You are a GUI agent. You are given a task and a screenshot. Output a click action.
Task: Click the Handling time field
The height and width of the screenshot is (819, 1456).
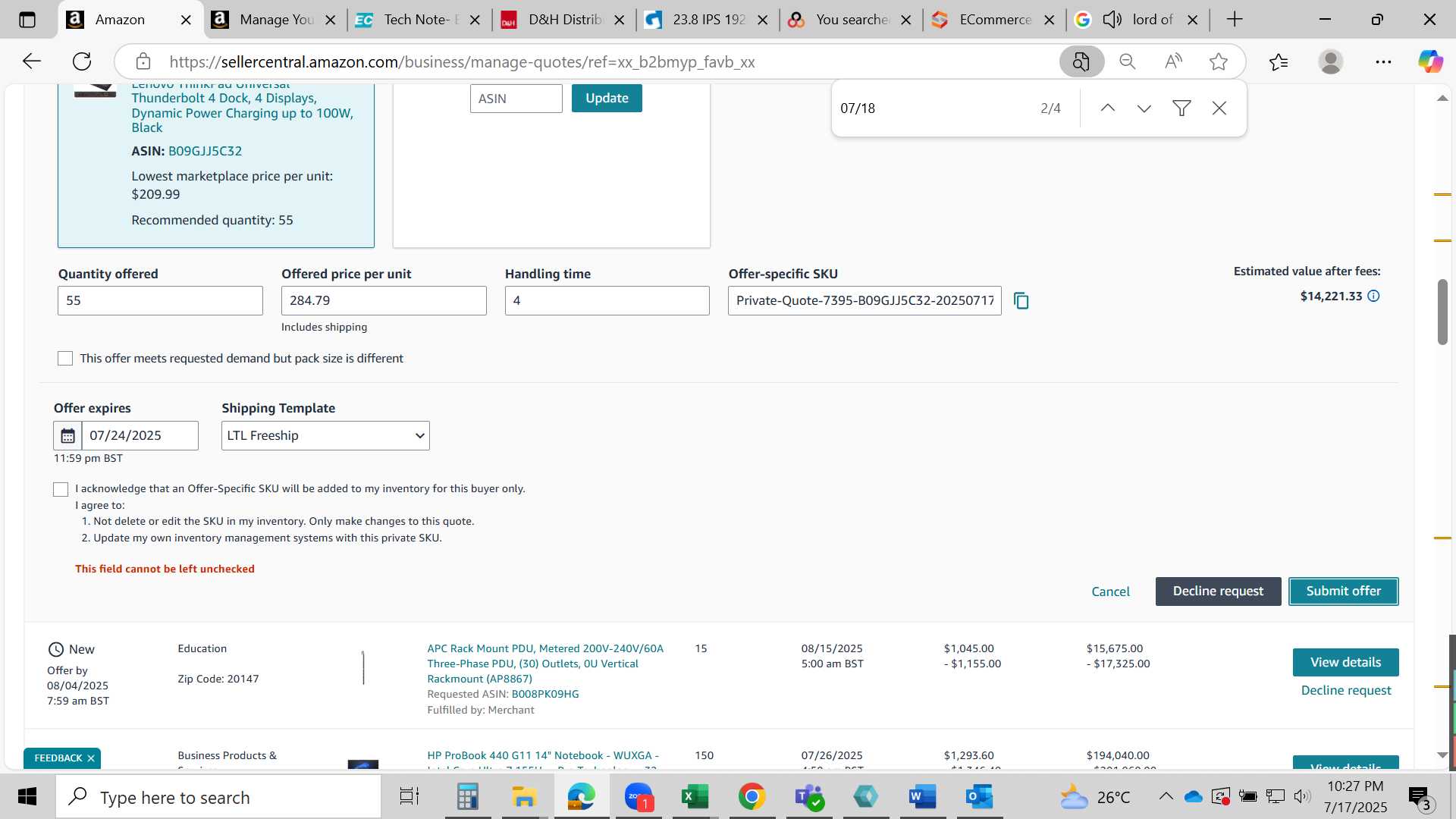[x=607, y=301]
